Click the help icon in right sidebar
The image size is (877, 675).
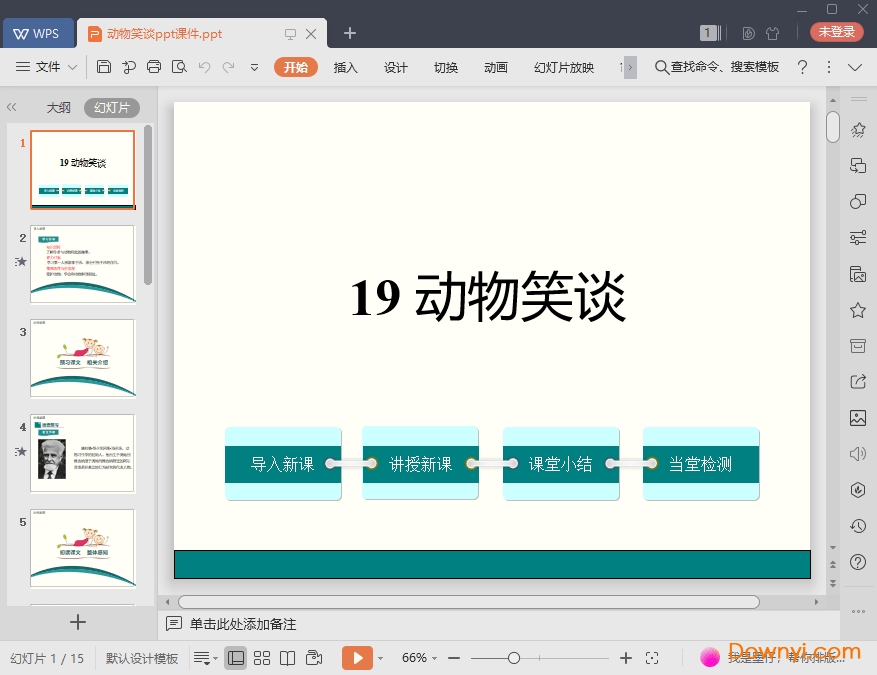coord(857,562)
